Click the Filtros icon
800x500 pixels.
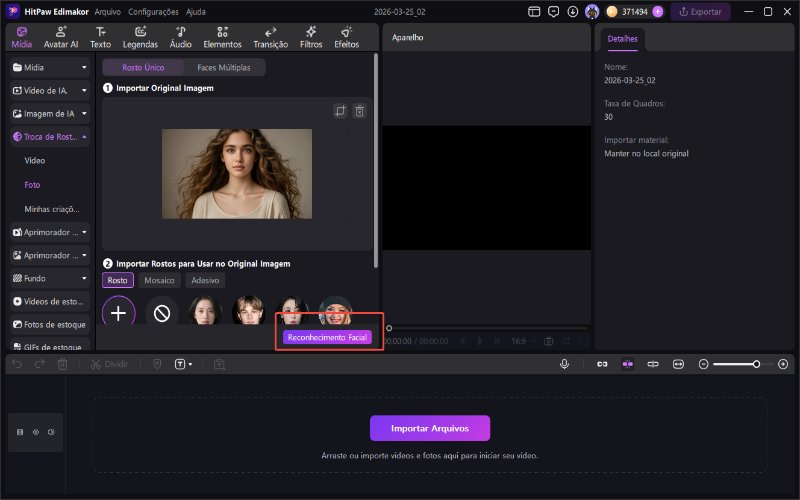tap(311, 37)
